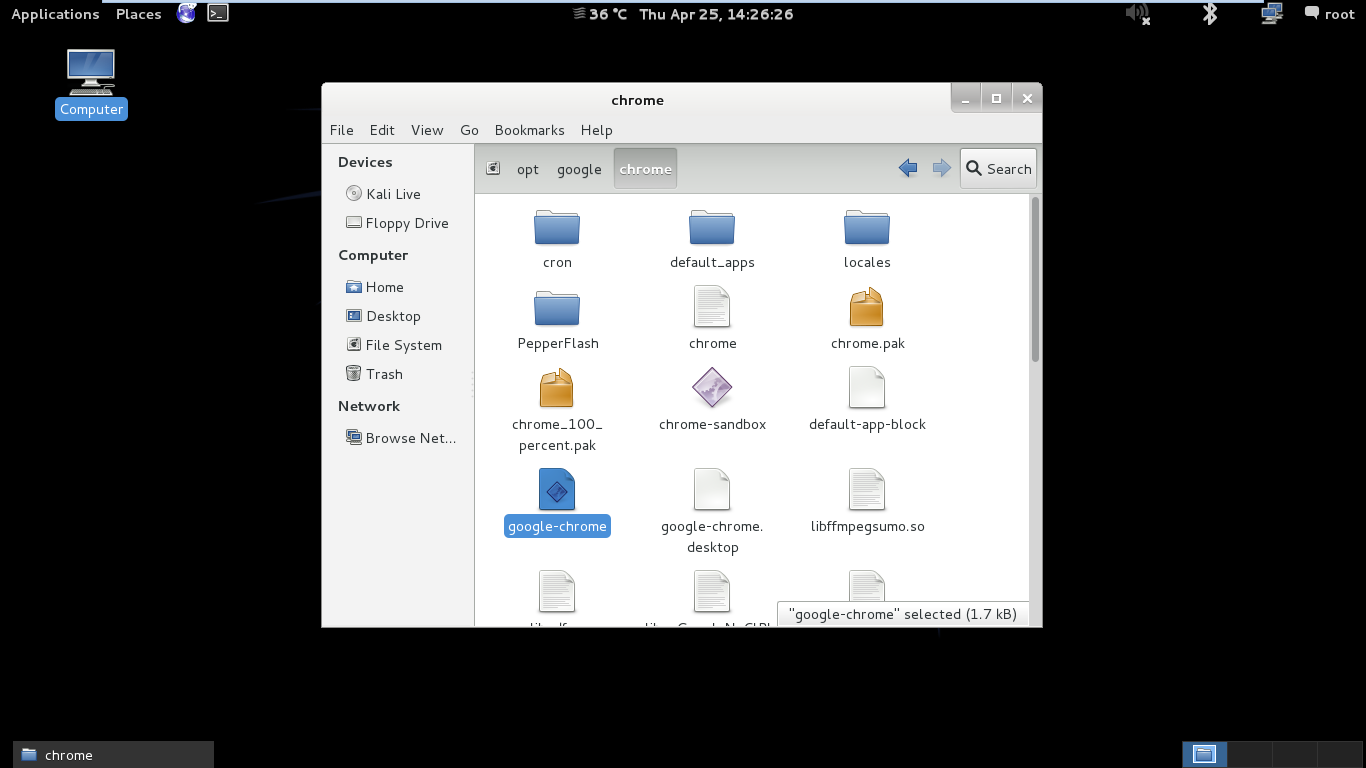The image size is (1366, 768).
Task: Click the root filesystem path icon
Action: pos(493,169)
